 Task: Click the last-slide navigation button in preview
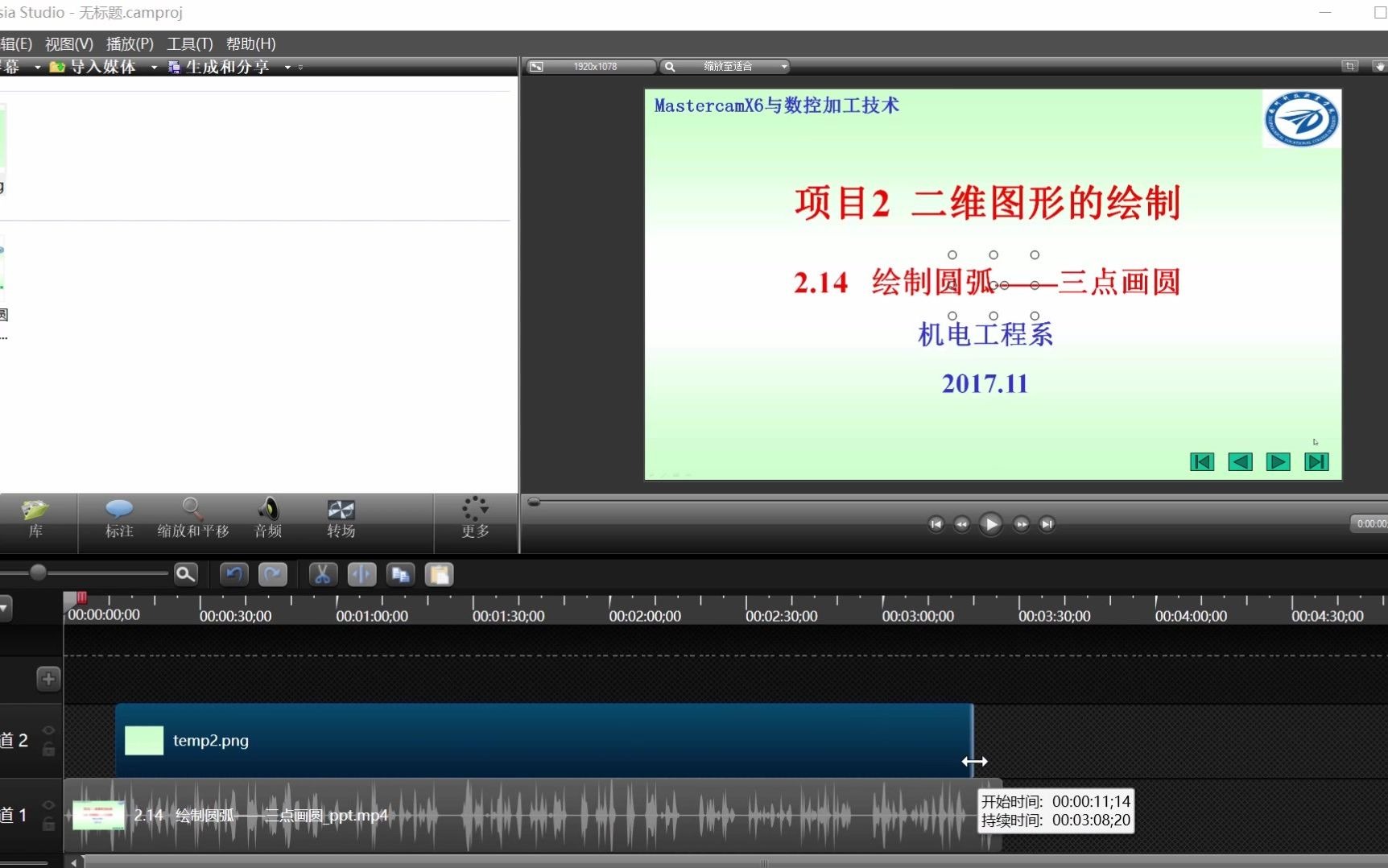tap(1316, 461)
